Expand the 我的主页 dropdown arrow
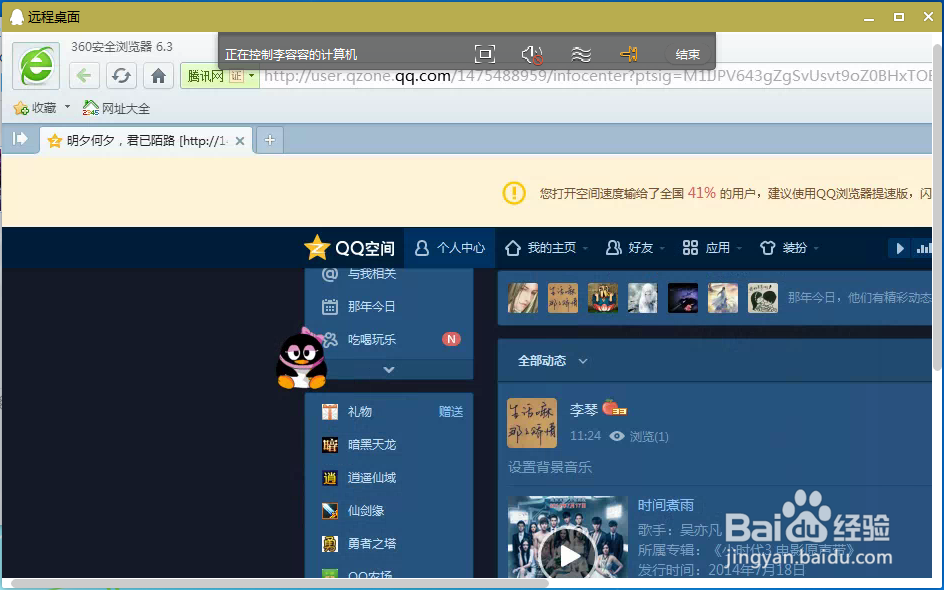The width and height of the screenshot is (944, 590). click(x=585, y=249)
